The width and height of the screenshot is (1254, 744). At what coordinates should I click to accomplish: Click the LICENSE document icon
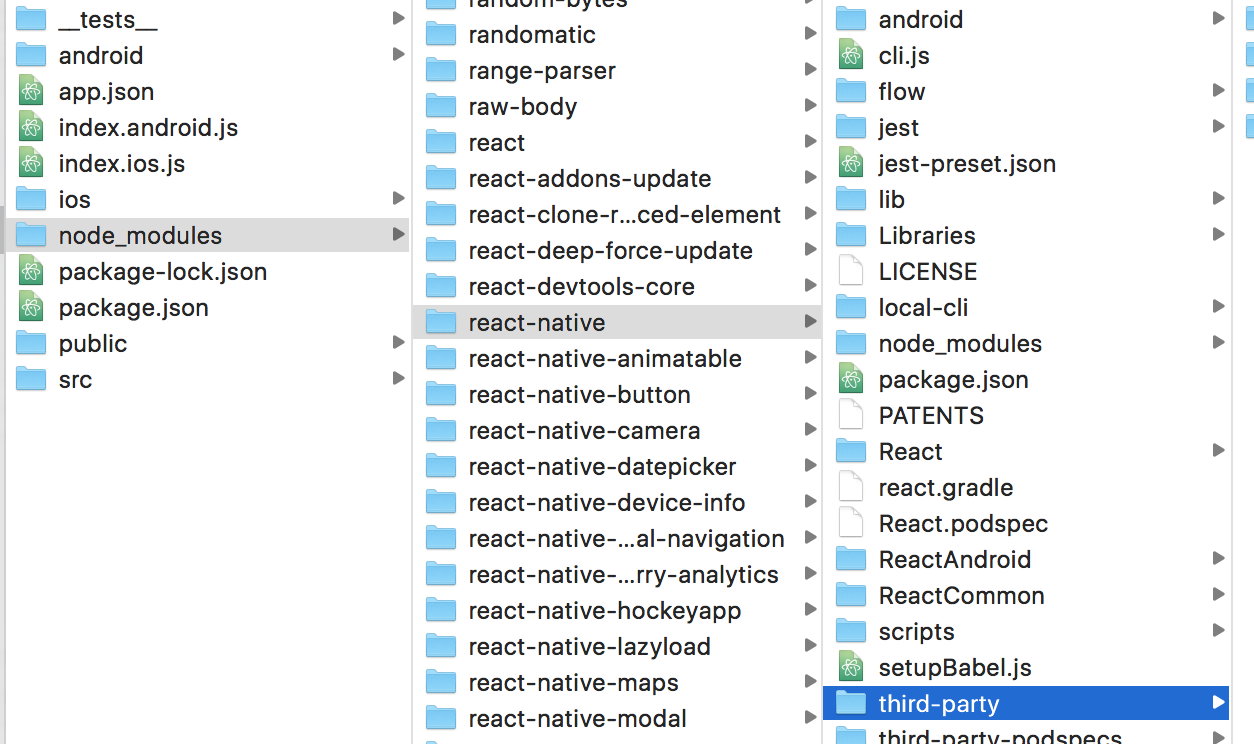(851, 272)
